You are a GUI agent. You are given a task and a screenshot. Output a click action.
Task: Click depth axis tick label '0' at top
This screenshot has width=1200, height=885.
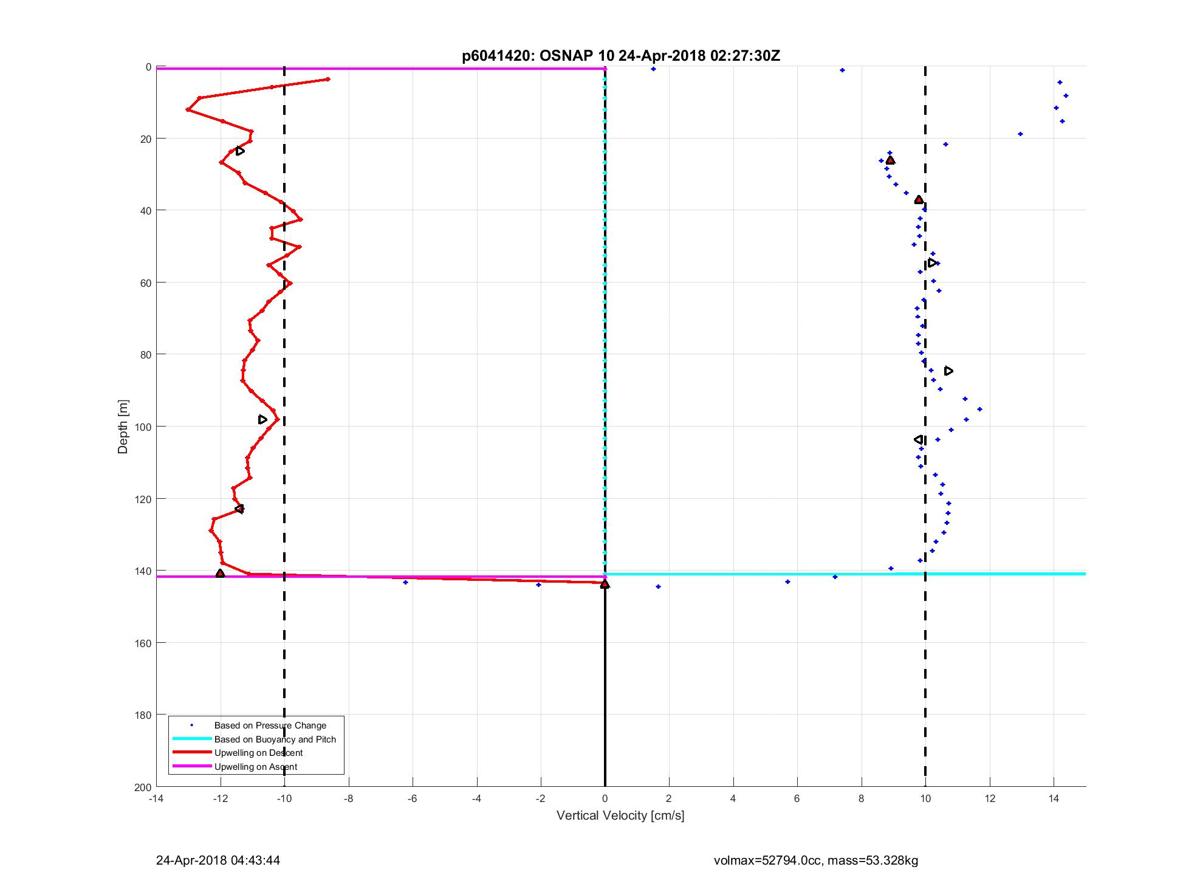click(x=148, y=67)
